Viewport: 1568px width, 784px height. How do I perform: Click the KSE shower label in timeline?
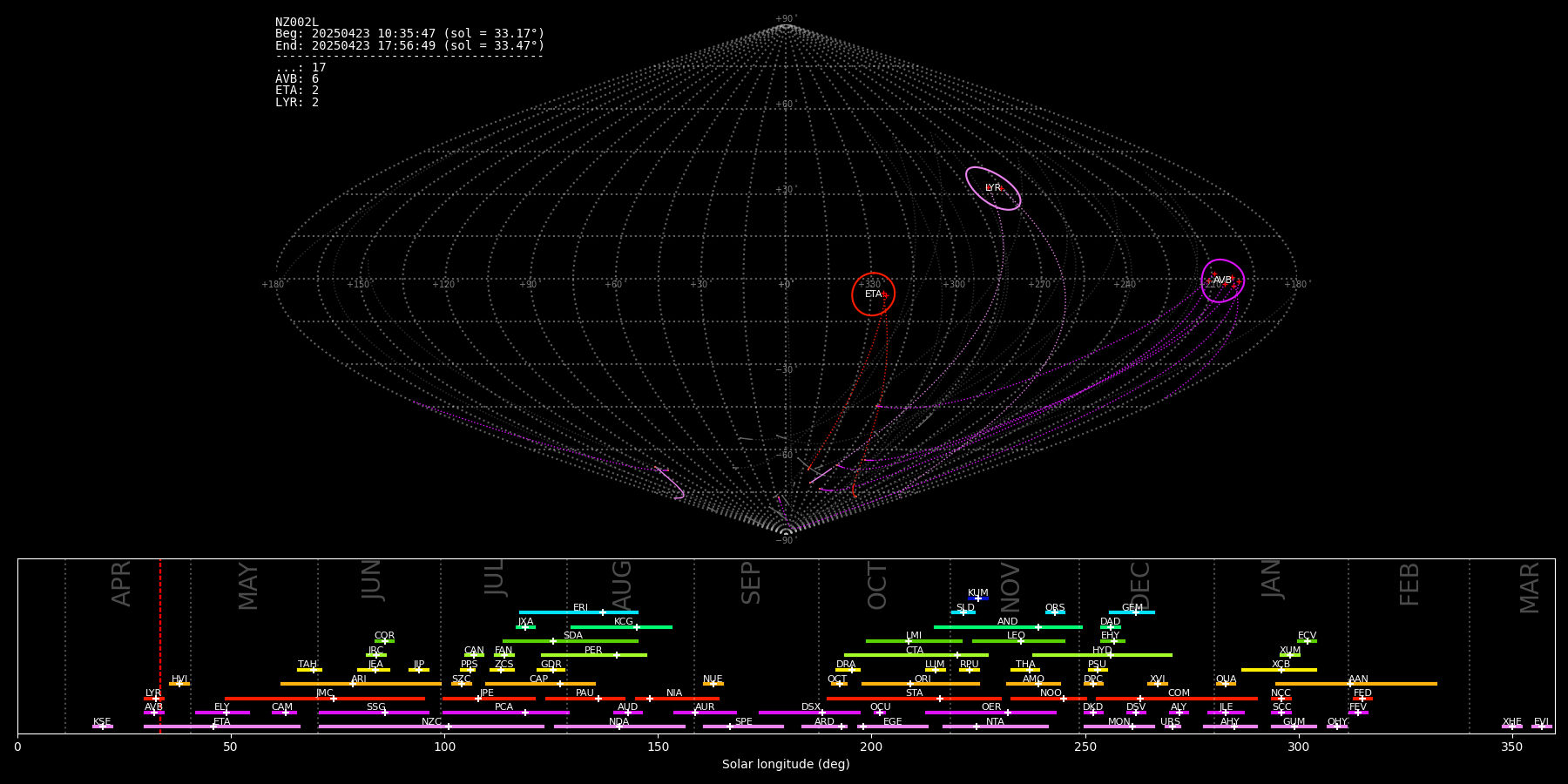click(x=102, y=722)
